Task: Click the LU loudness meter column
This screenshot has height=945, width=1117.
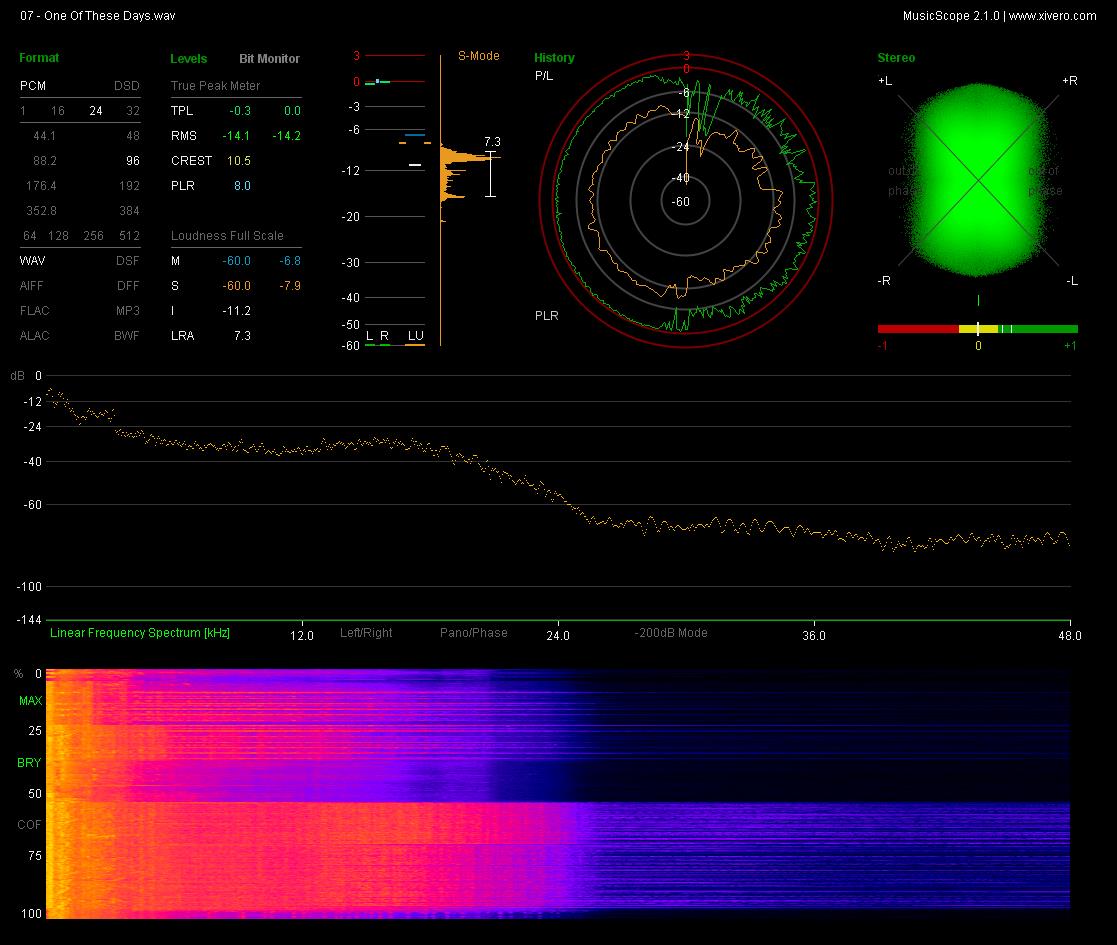Action: coord(415,336)
